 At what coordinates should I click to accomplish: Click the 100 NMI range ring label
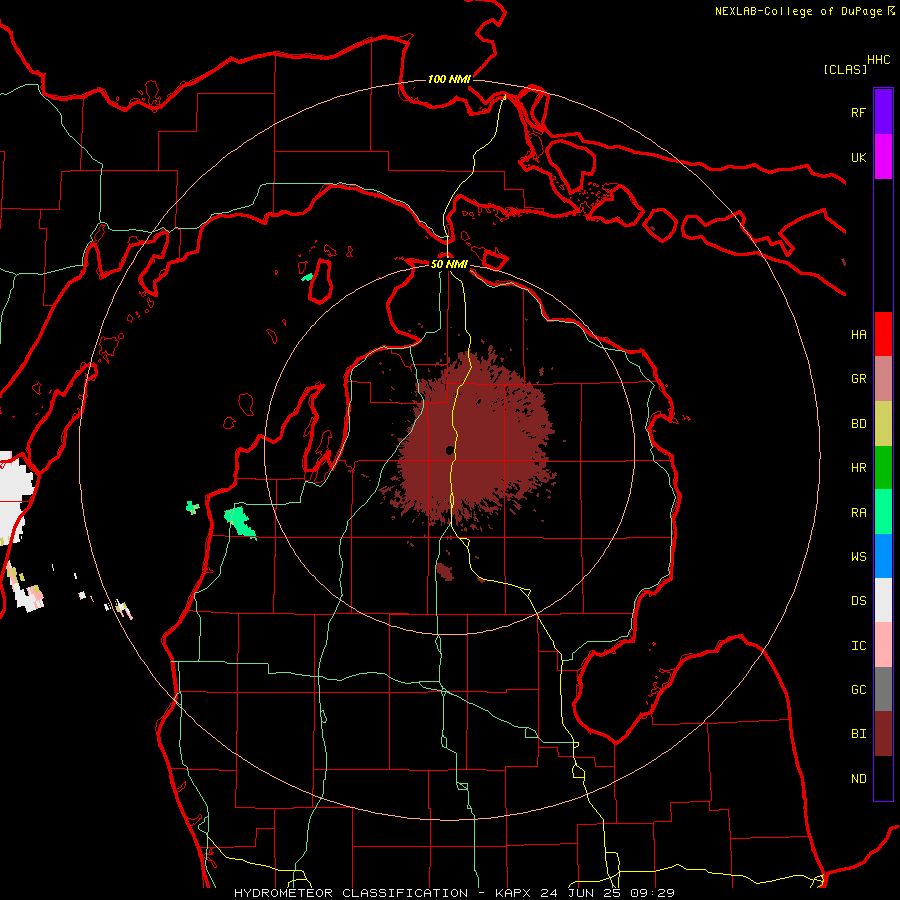click(449, 79)
